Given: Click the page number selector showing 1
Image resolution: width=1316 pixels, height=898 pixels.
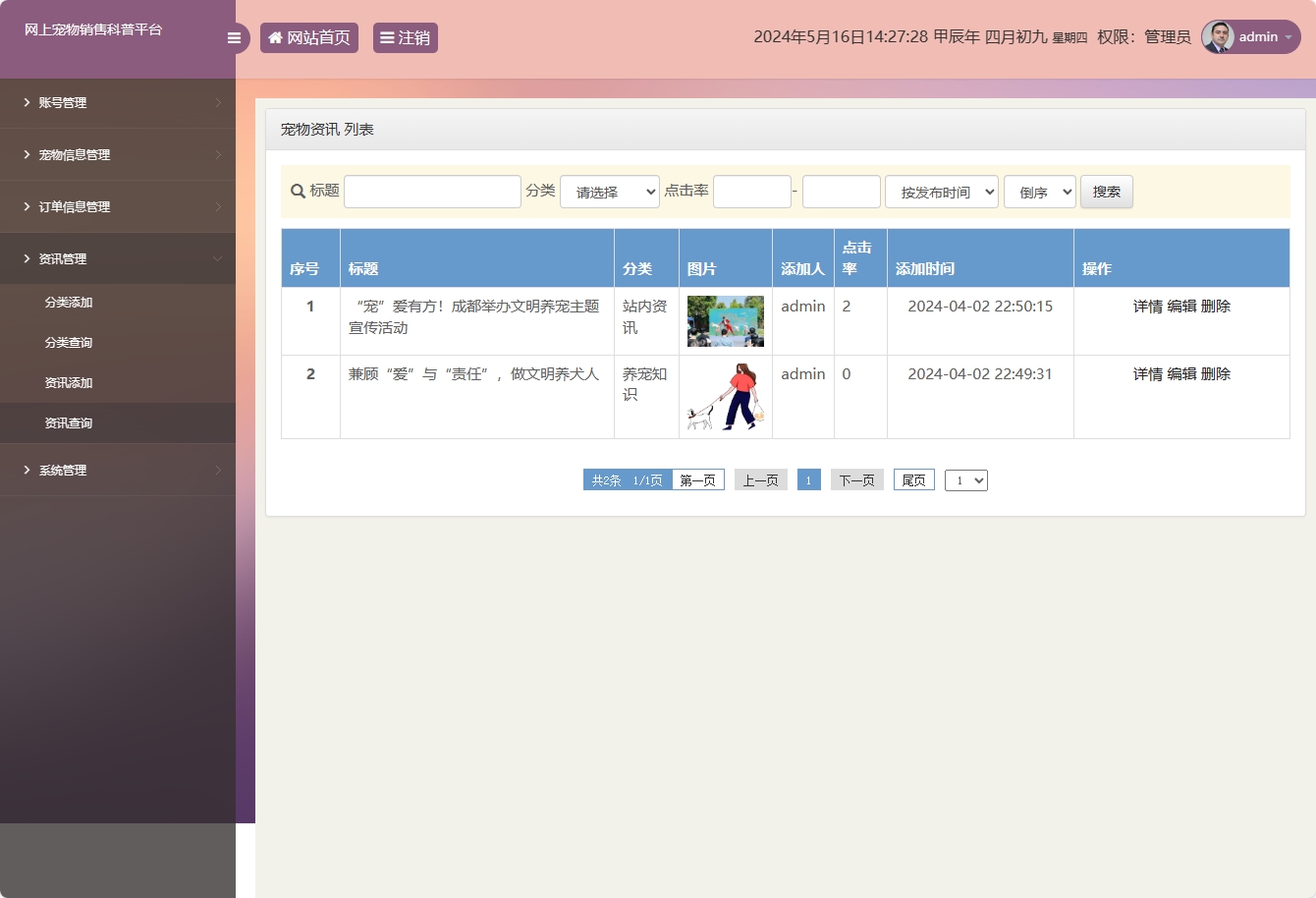Looking at the screenshot, I should point(965,479).
